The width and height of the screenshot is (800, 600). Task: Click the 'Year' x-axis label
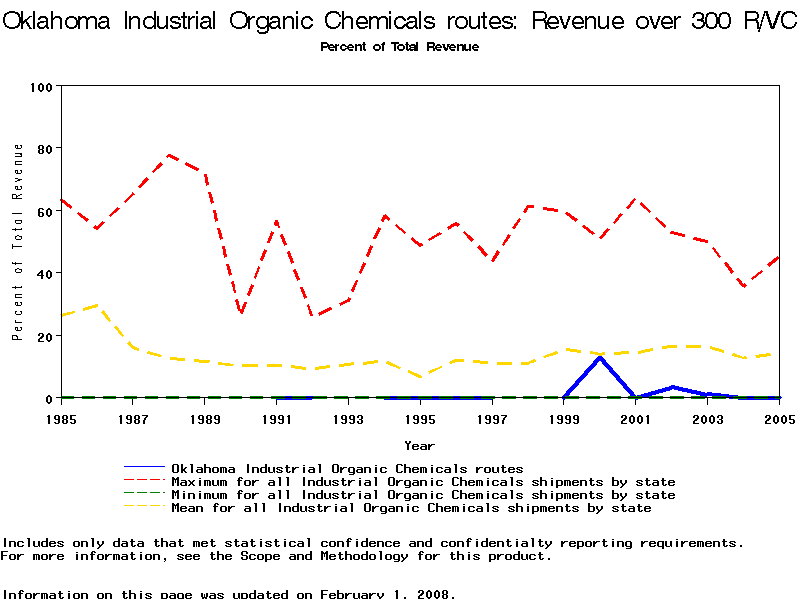coord(419,444)
